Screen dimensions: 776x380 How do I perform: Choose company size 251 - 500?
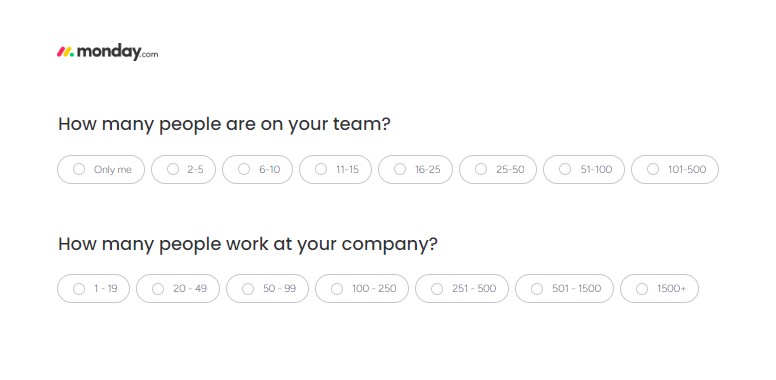[x=462, y=288]
